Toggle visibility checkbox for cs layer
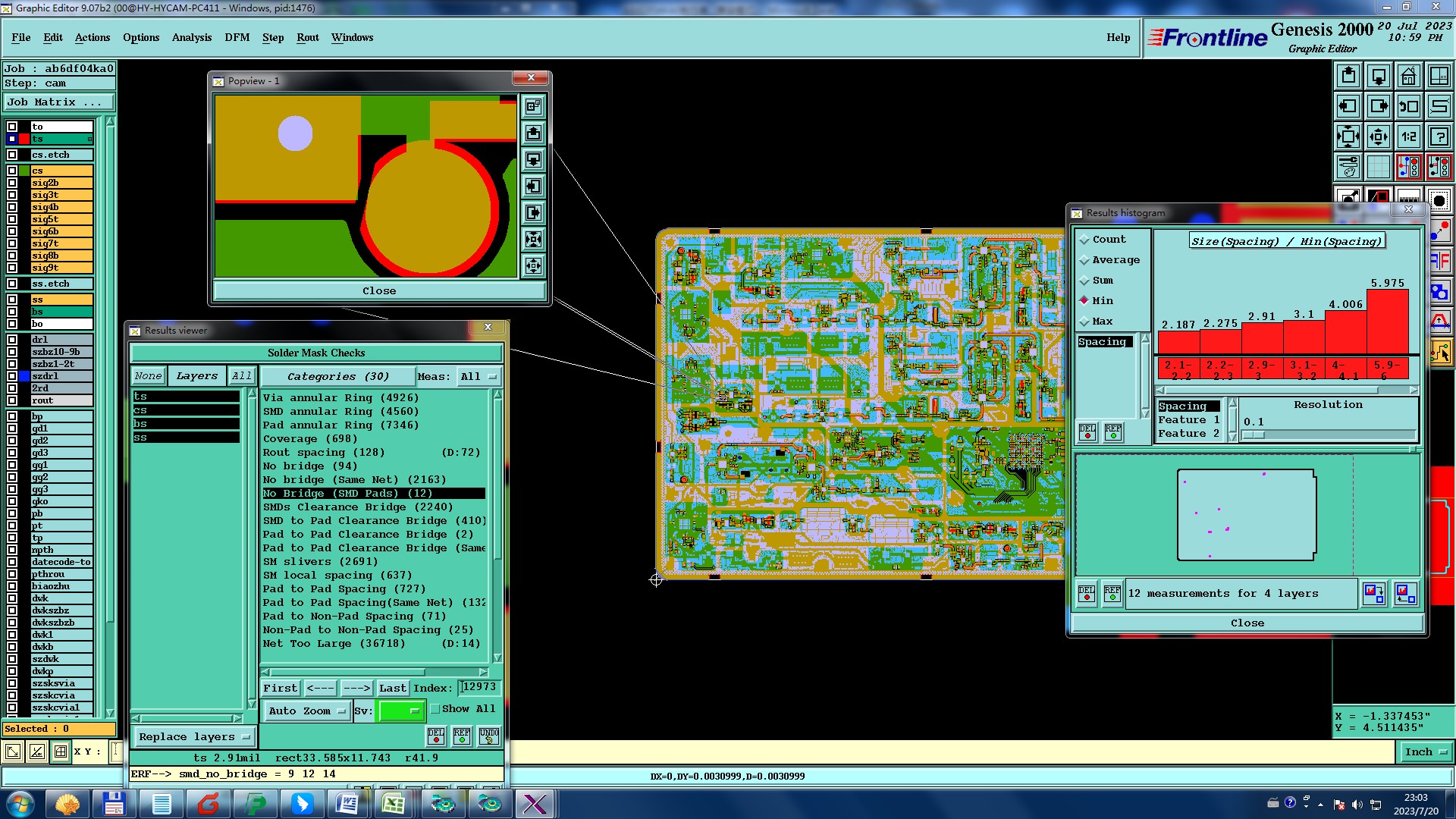Viewport: 1456px width, 819px height. click(x=12, y=171)
